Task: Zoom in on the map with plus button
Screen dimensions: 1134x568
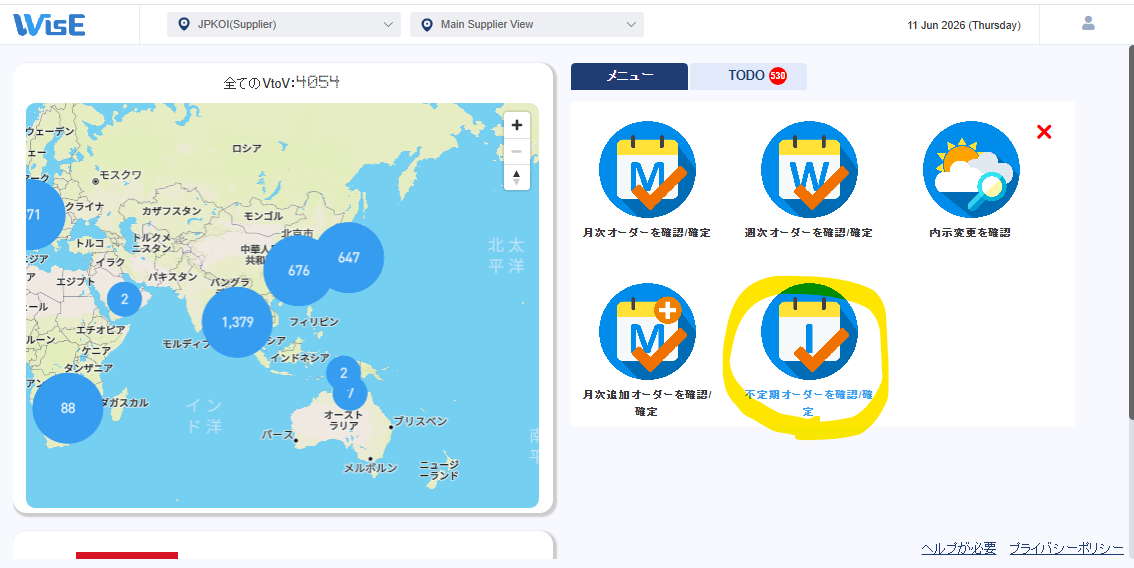Action: pos(516,125)
